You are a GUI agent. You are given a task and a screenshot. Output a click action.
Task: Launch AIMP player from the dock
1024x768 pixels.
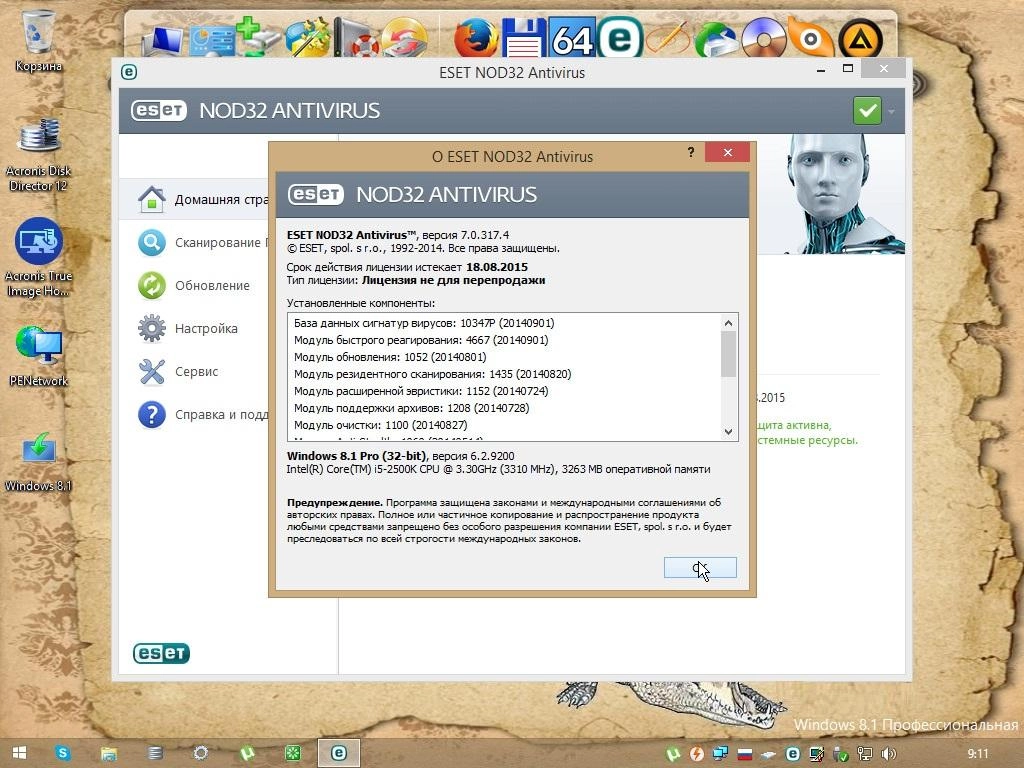[860, 39]
